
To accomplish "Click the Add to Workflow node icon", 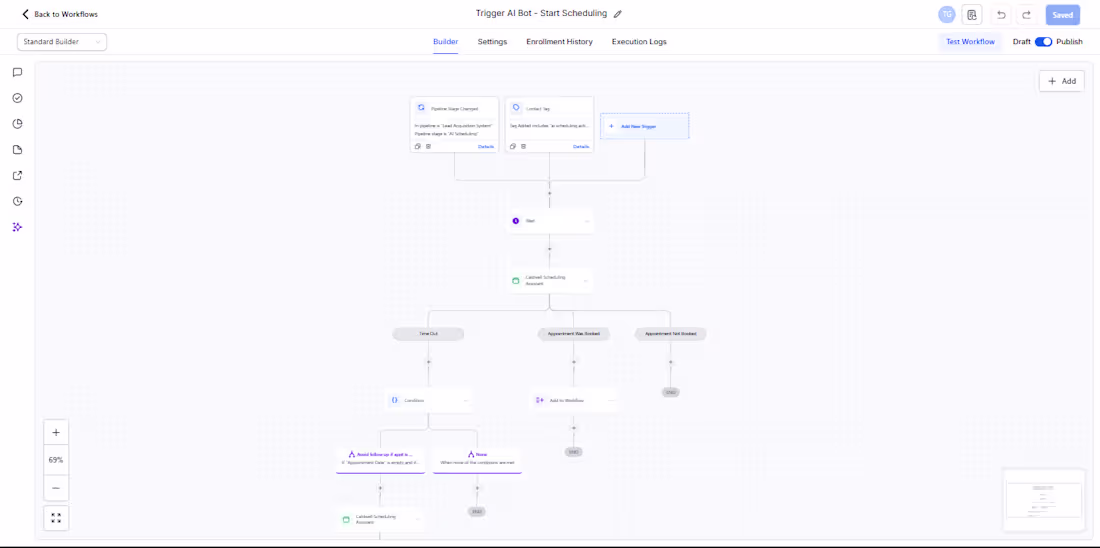I will pos(539,400).
